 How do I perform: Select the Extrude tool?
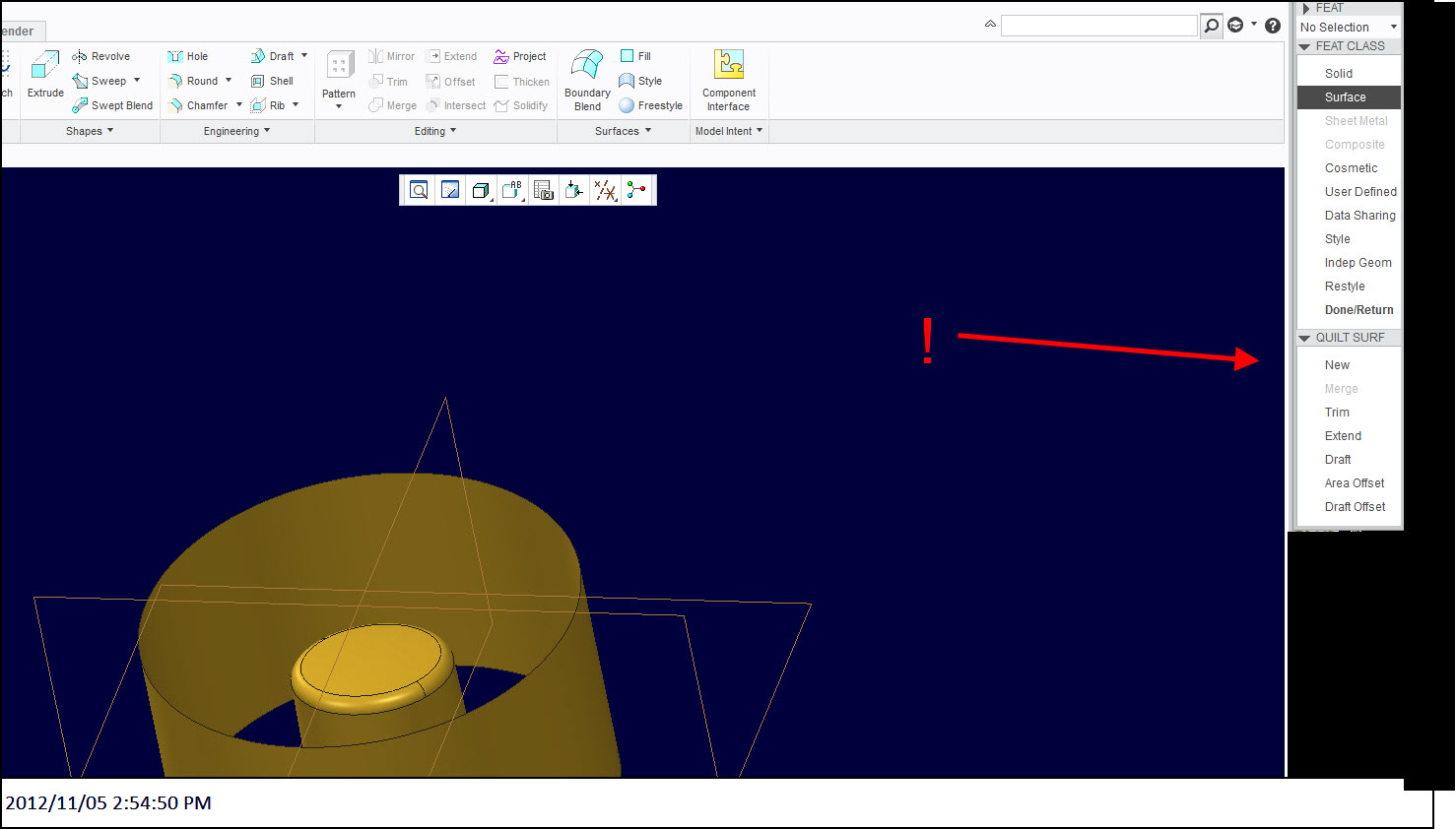point(45,74)
